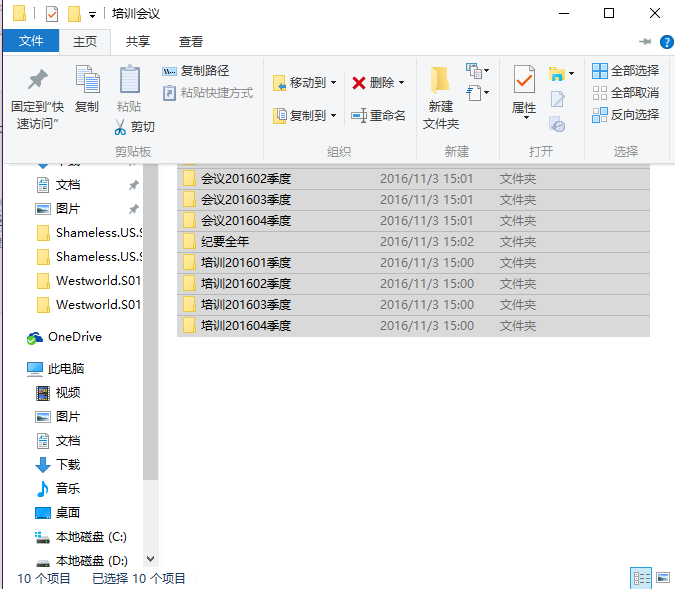Select folder 会议201602季度
Viewport: 675px width, 589px height.
coord(413,178)
